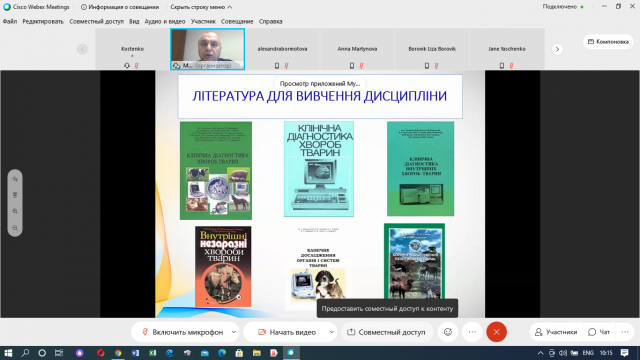Select Jane Yaschenko's participant tile
640x360 pixels.
click(507, 49)
